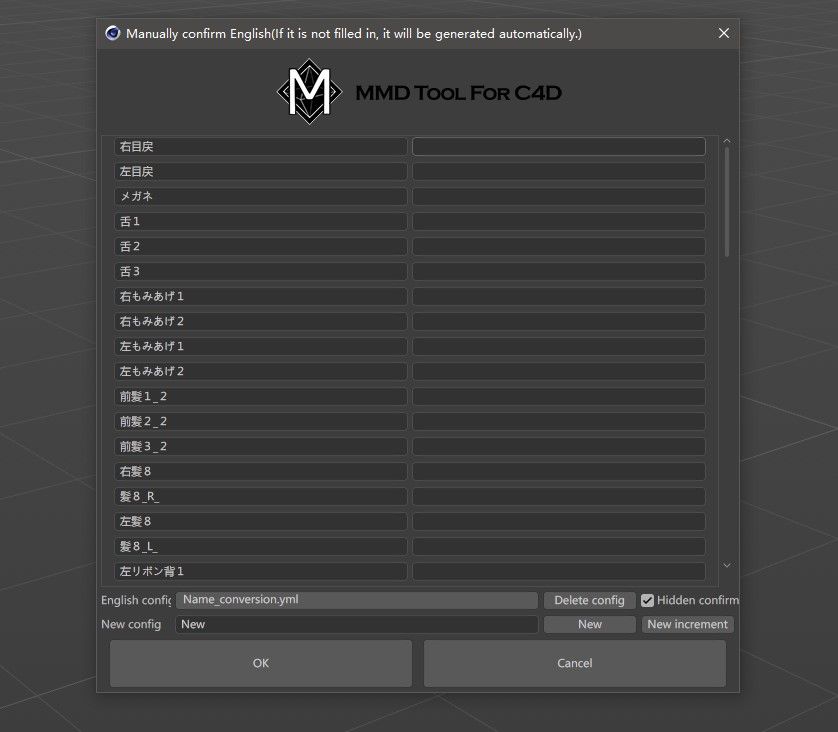Select the Japanese name 左もみあげ2
The width and height of the screenshot is (838, 732).
coord(261,371)
